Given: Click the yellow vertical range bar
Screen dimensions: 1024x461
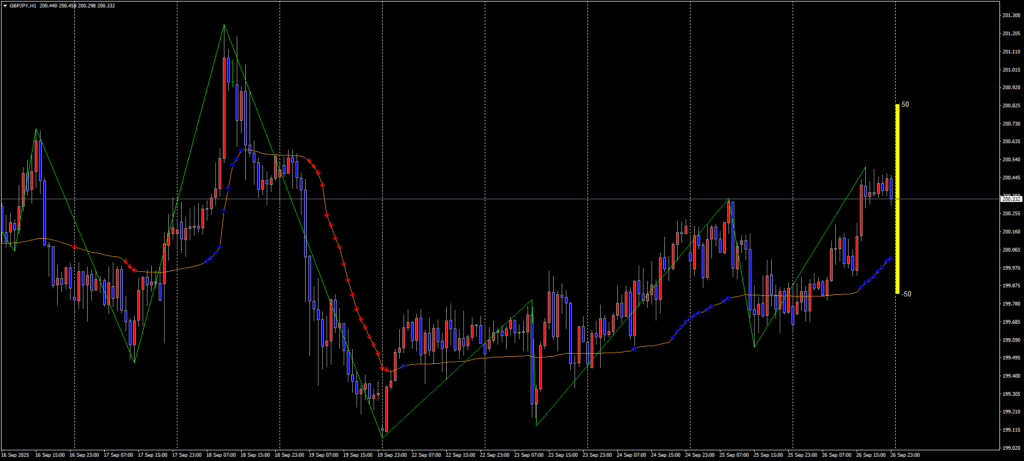Looking at the screenshot, I should pyautogui.click(x=897, y=198).
